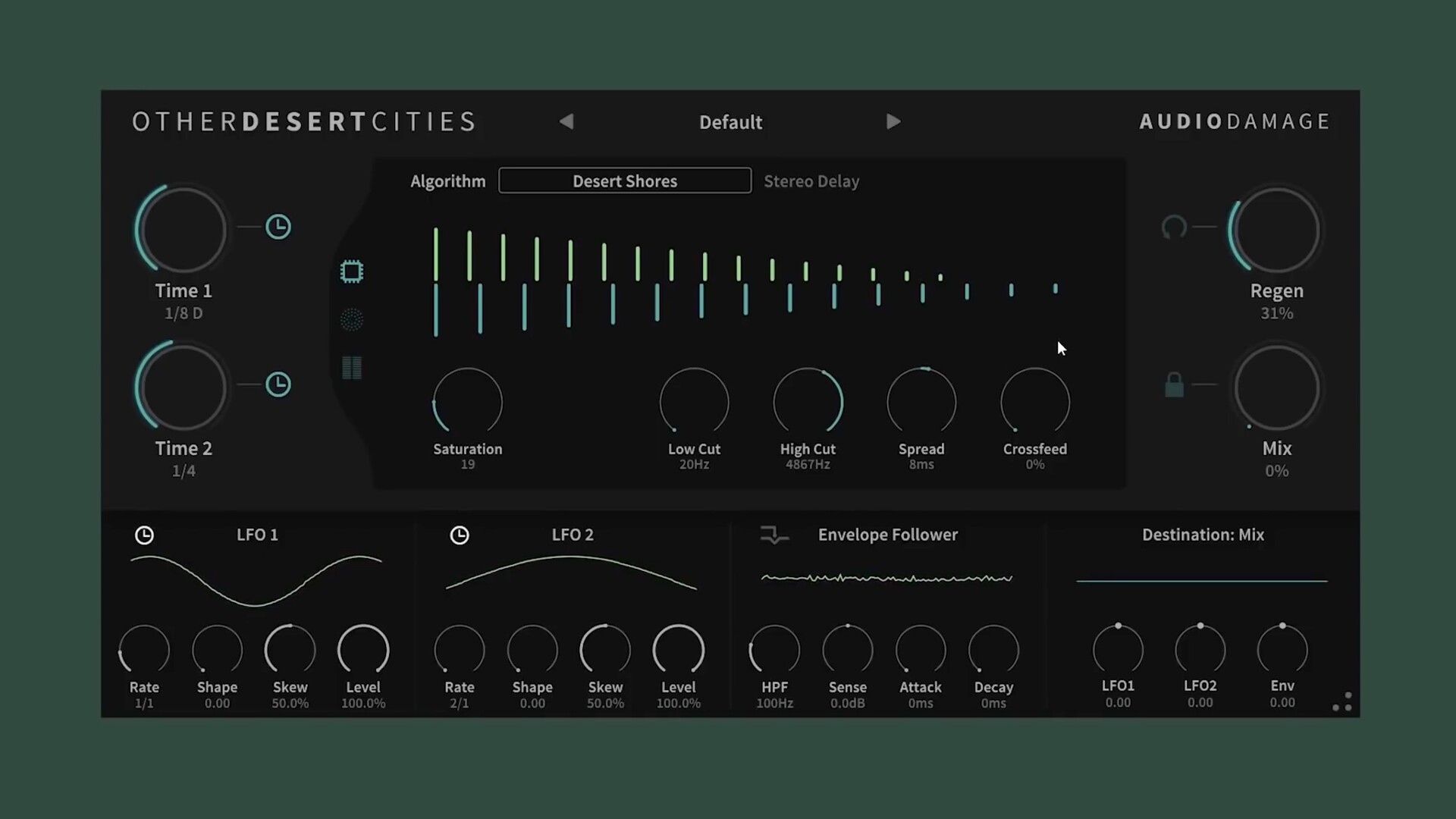Click the Time 2 value 1/4

184,471
